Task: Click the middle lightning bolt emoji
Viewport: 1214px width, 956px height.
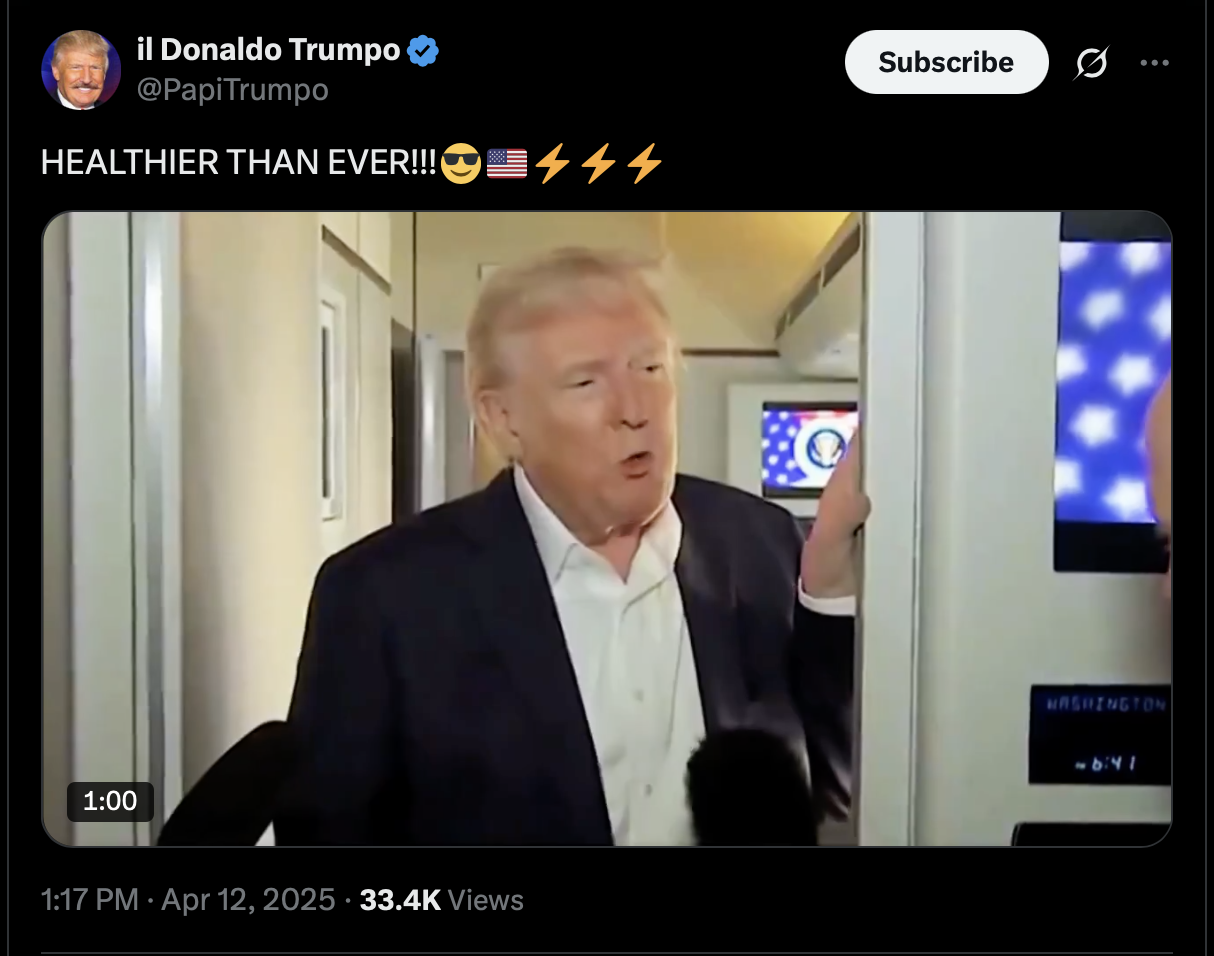Action: (x=599, y=164)
